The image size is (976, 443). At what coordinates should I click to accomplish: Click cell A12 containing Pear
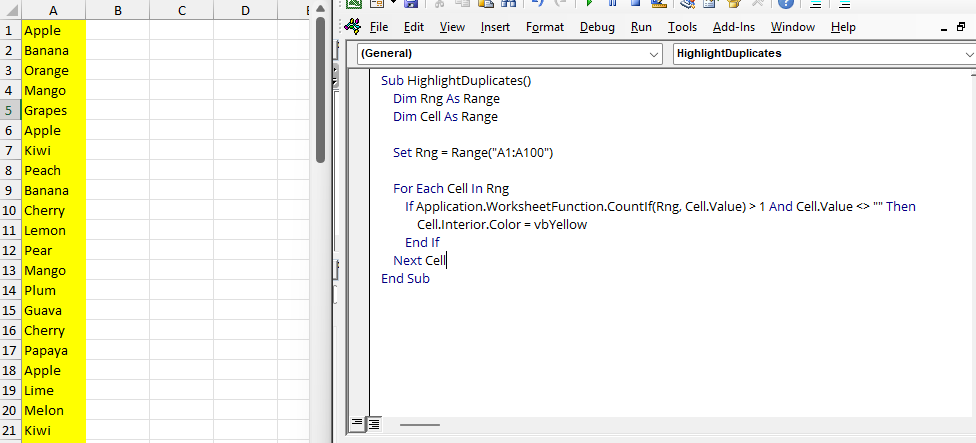[54, 251]
